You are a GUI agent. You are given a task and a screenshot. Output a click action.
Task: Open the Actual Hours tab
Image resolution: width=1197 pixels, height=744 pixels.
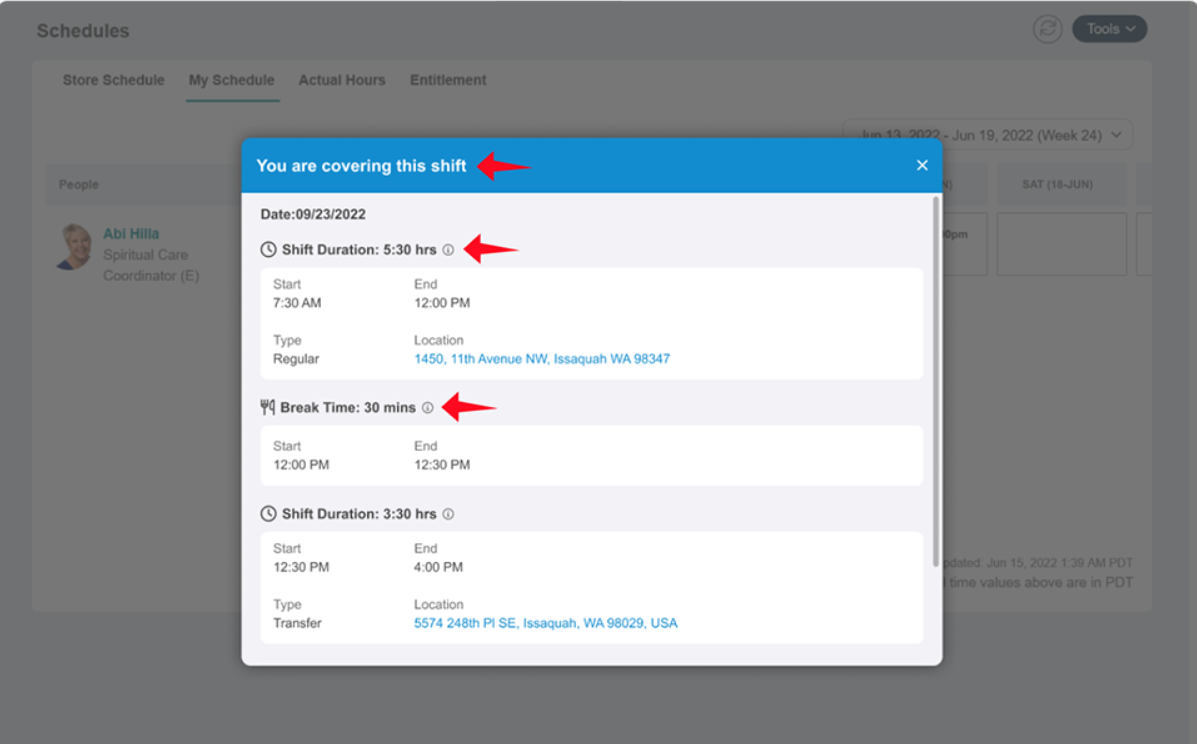(x=341, y=80)
